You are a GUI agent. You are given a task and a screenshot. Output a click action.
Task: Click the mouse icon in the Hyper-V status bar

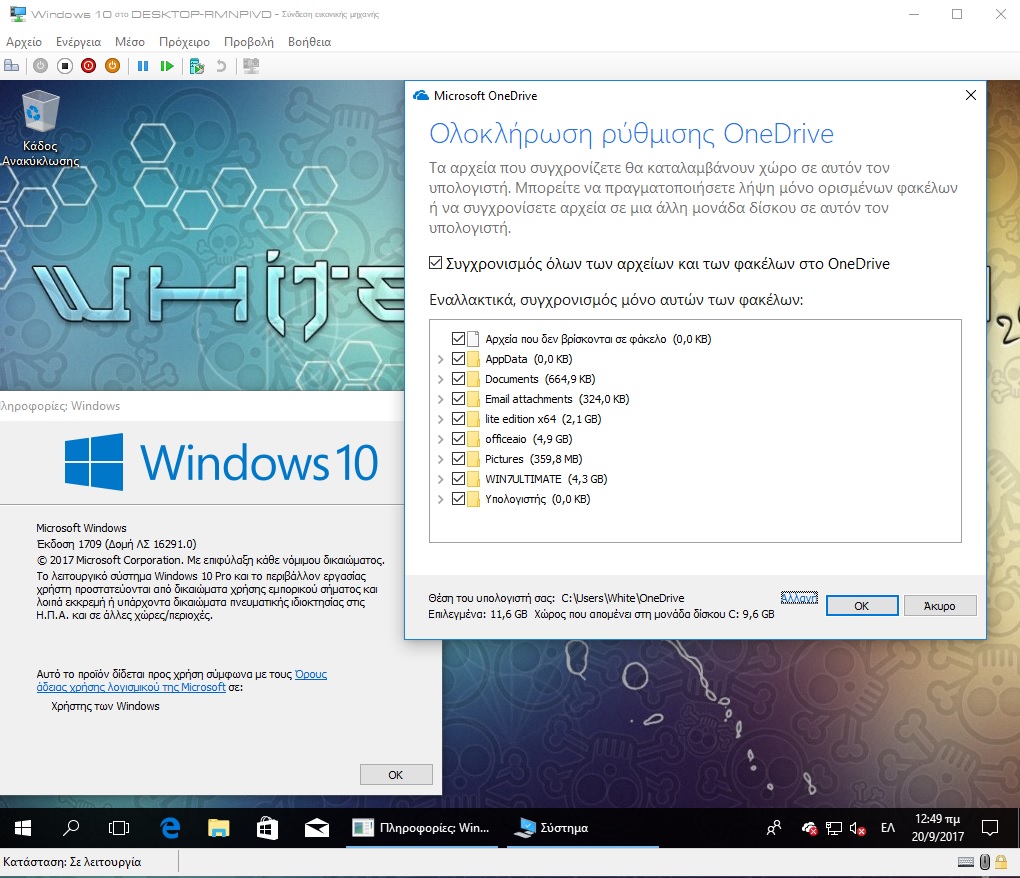985,862
